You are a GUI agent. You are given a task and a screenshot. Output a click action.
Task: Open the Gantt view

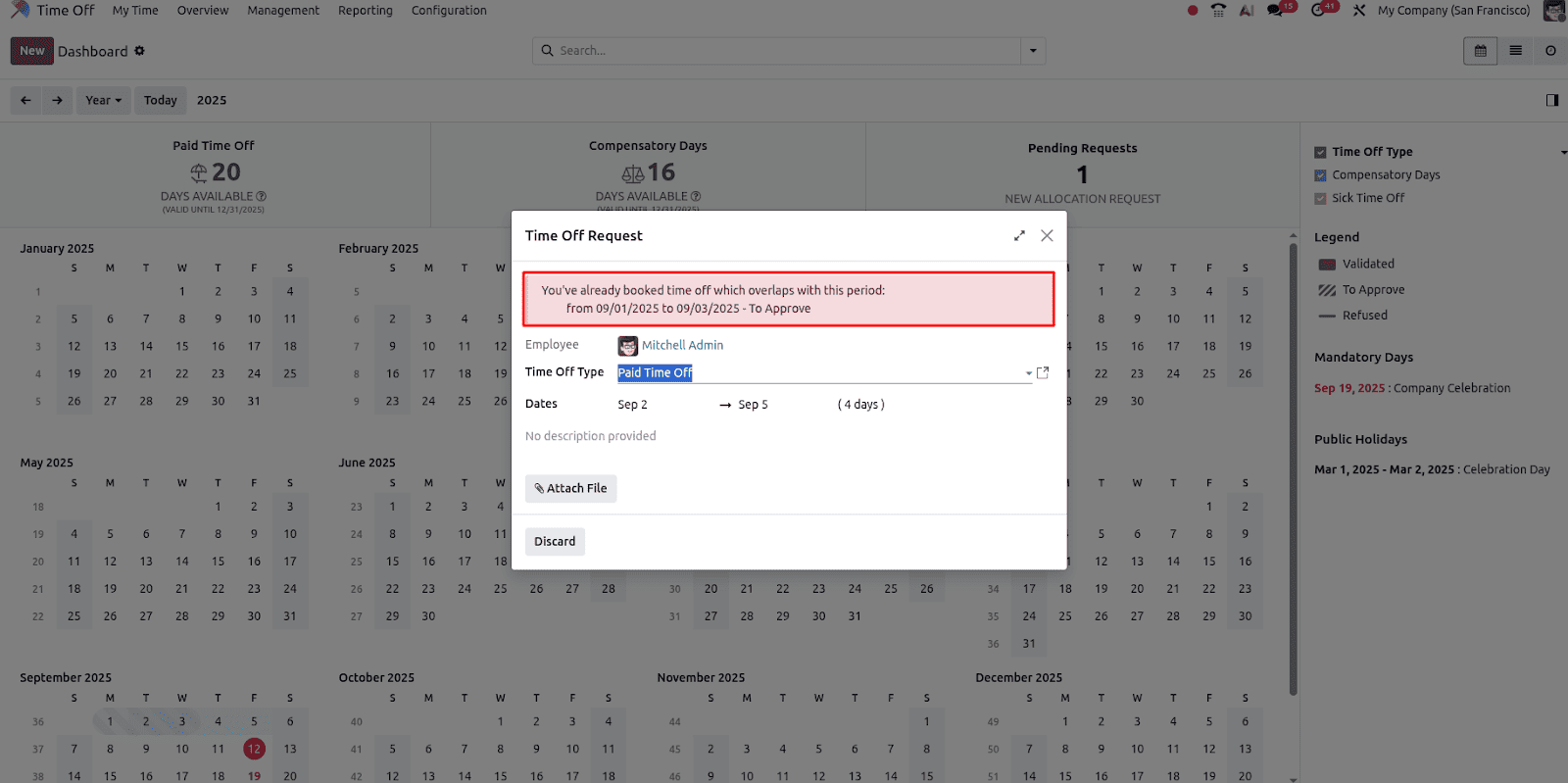[x=1549, y=50]
